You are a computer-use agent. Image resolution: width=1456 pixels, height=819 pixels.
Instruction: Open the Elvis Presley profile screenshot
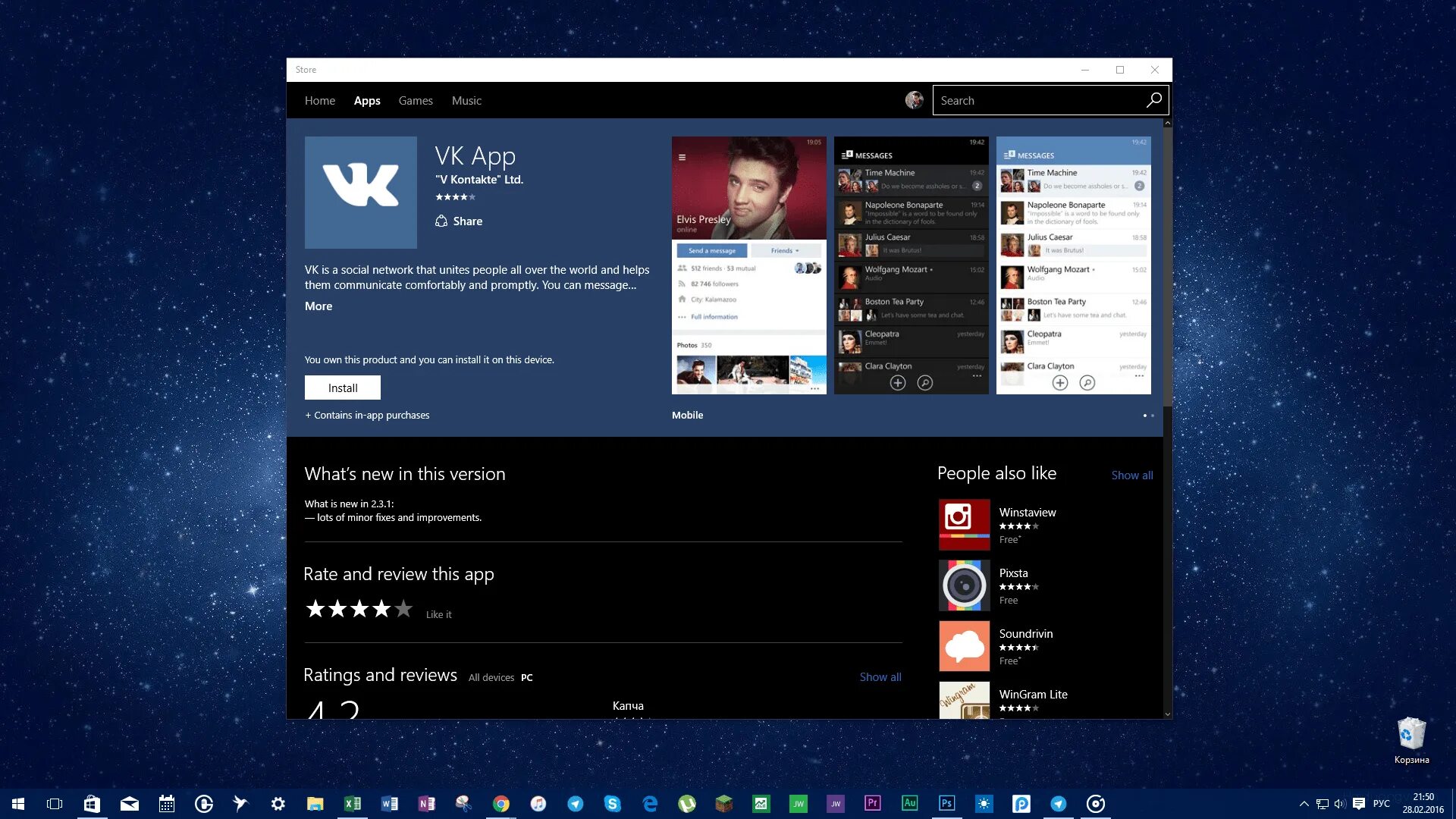click(x=749, y=265)
